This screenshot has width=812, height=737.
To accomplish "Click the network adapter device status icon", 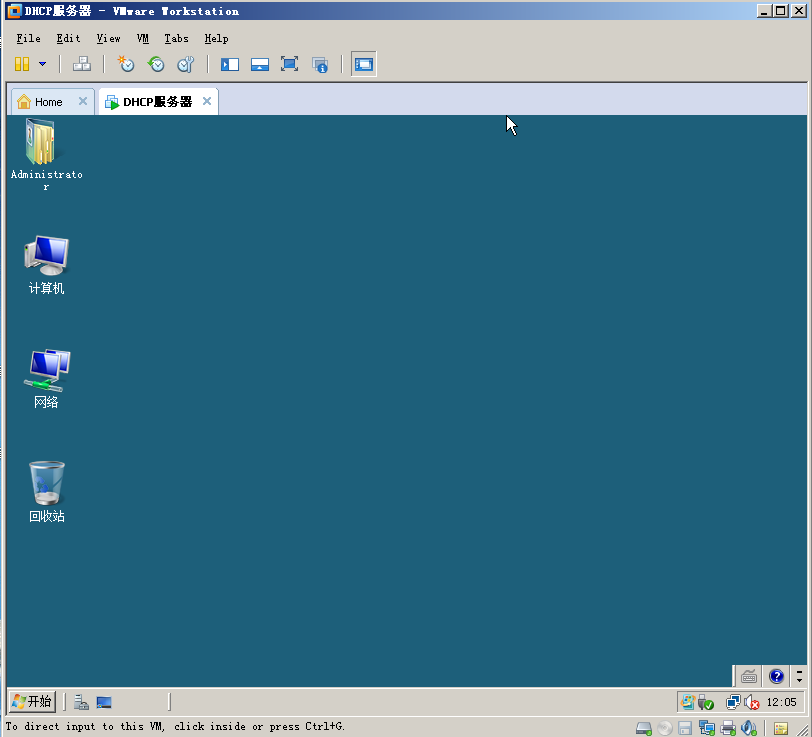I will pos(707,728).
